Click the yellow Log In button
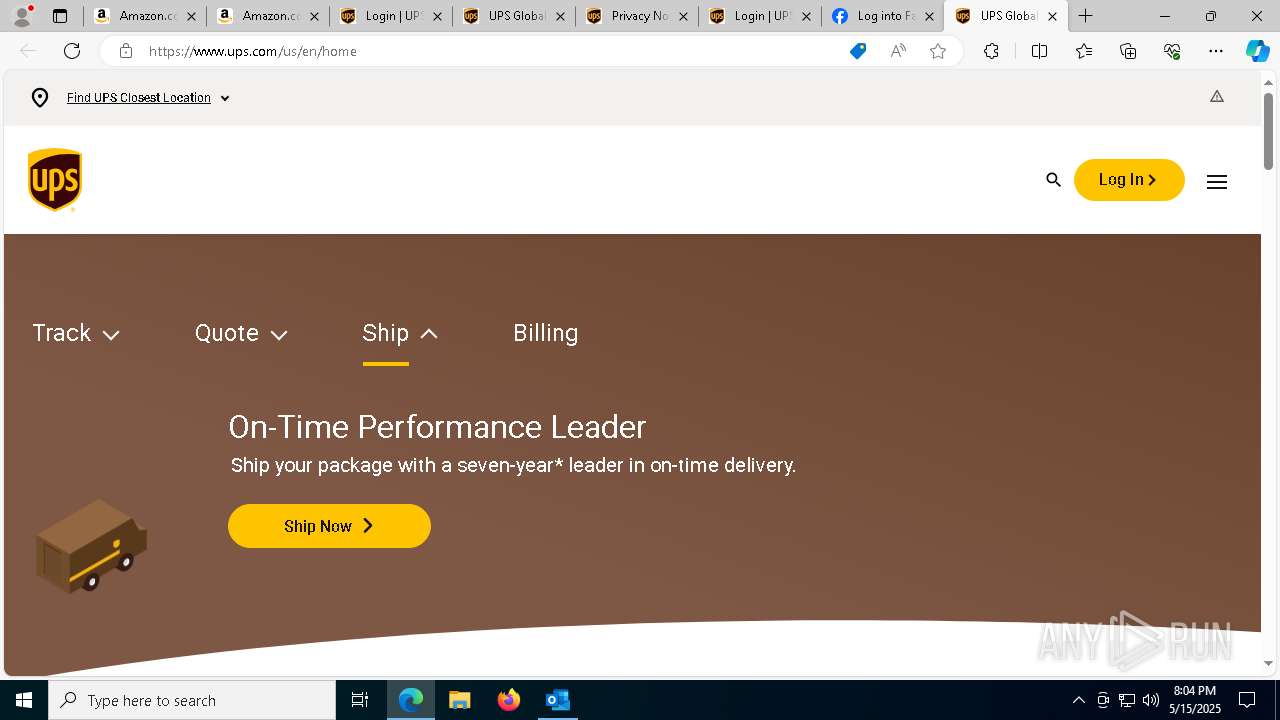 1129,180
